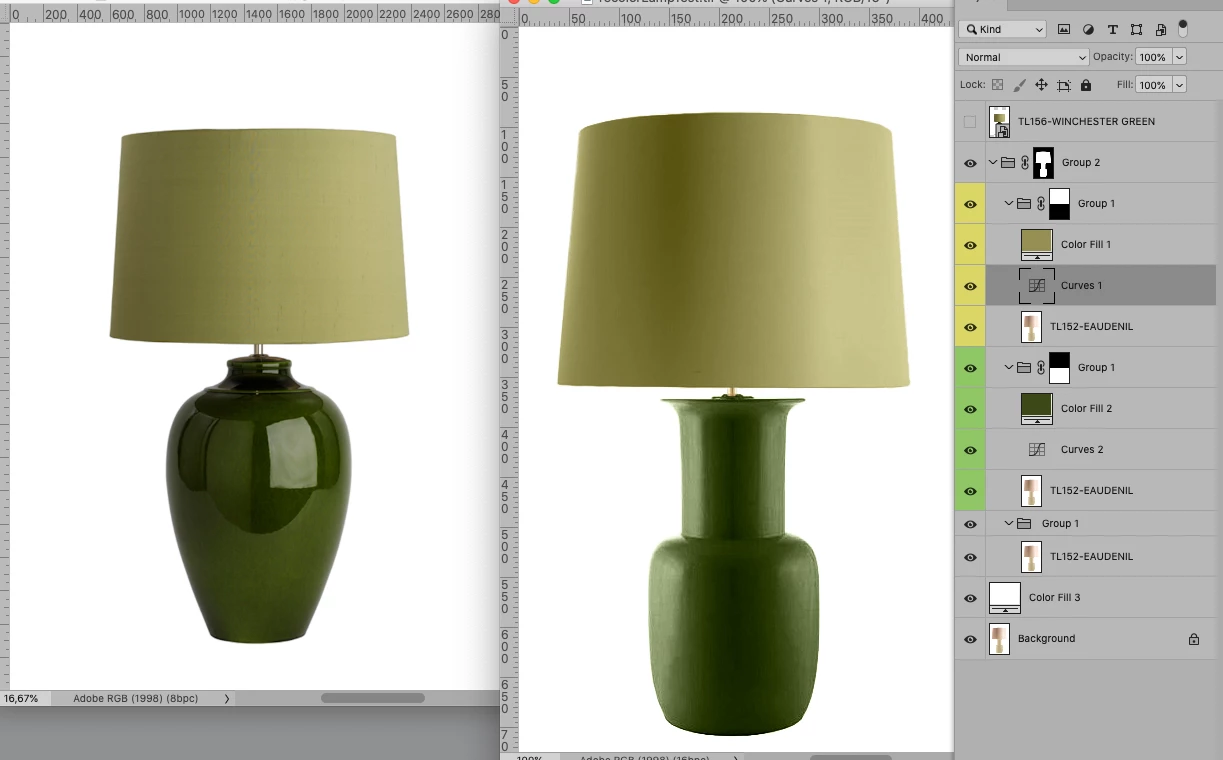The width and height of the screenshot is (1223, 760).
Task: Click the Lock all padlock icon
Action: (x=1086, y=85)
